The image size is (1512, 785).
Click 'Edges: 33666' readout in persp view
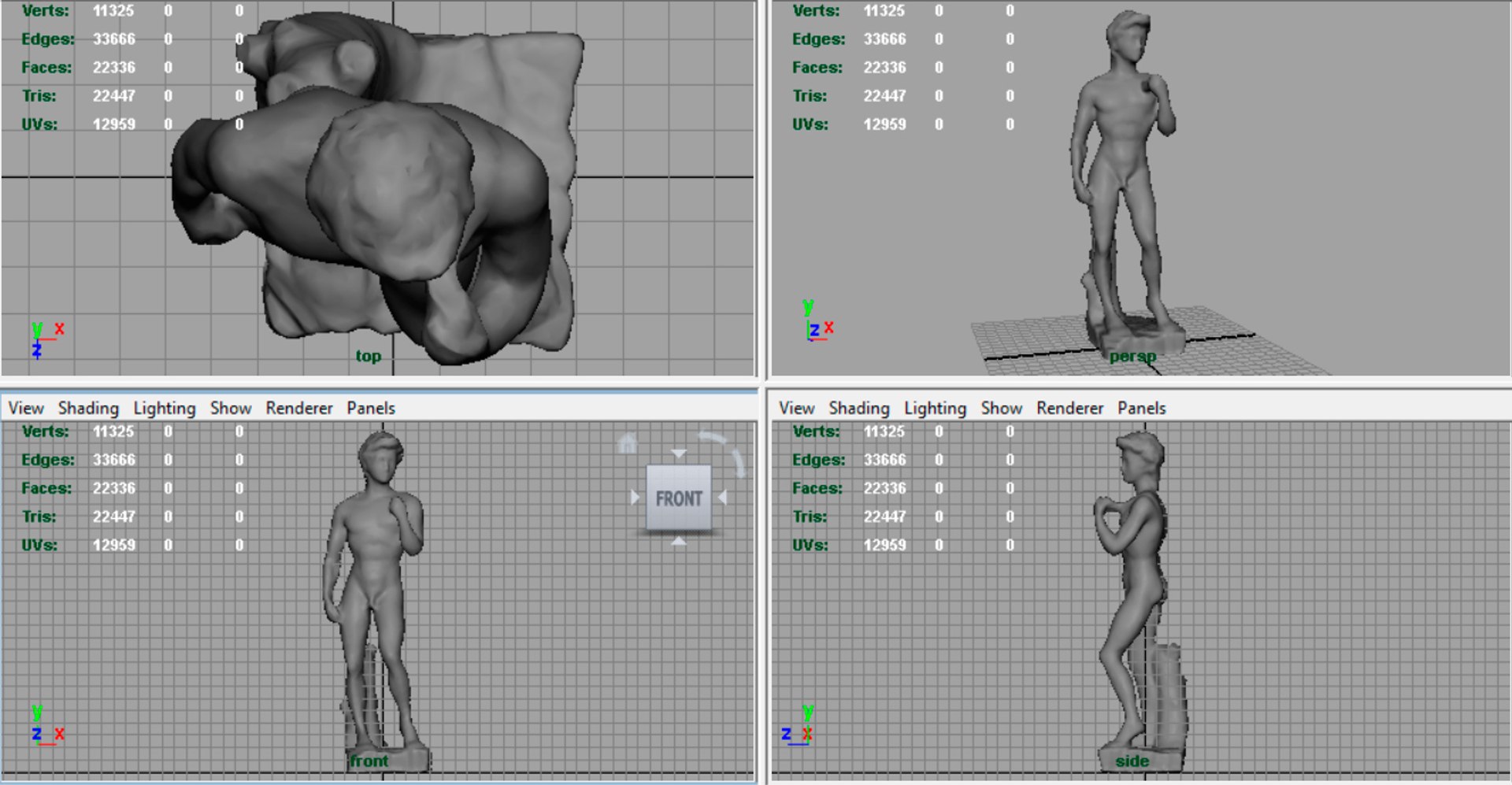pyautogui.click(x=849, y=39)
